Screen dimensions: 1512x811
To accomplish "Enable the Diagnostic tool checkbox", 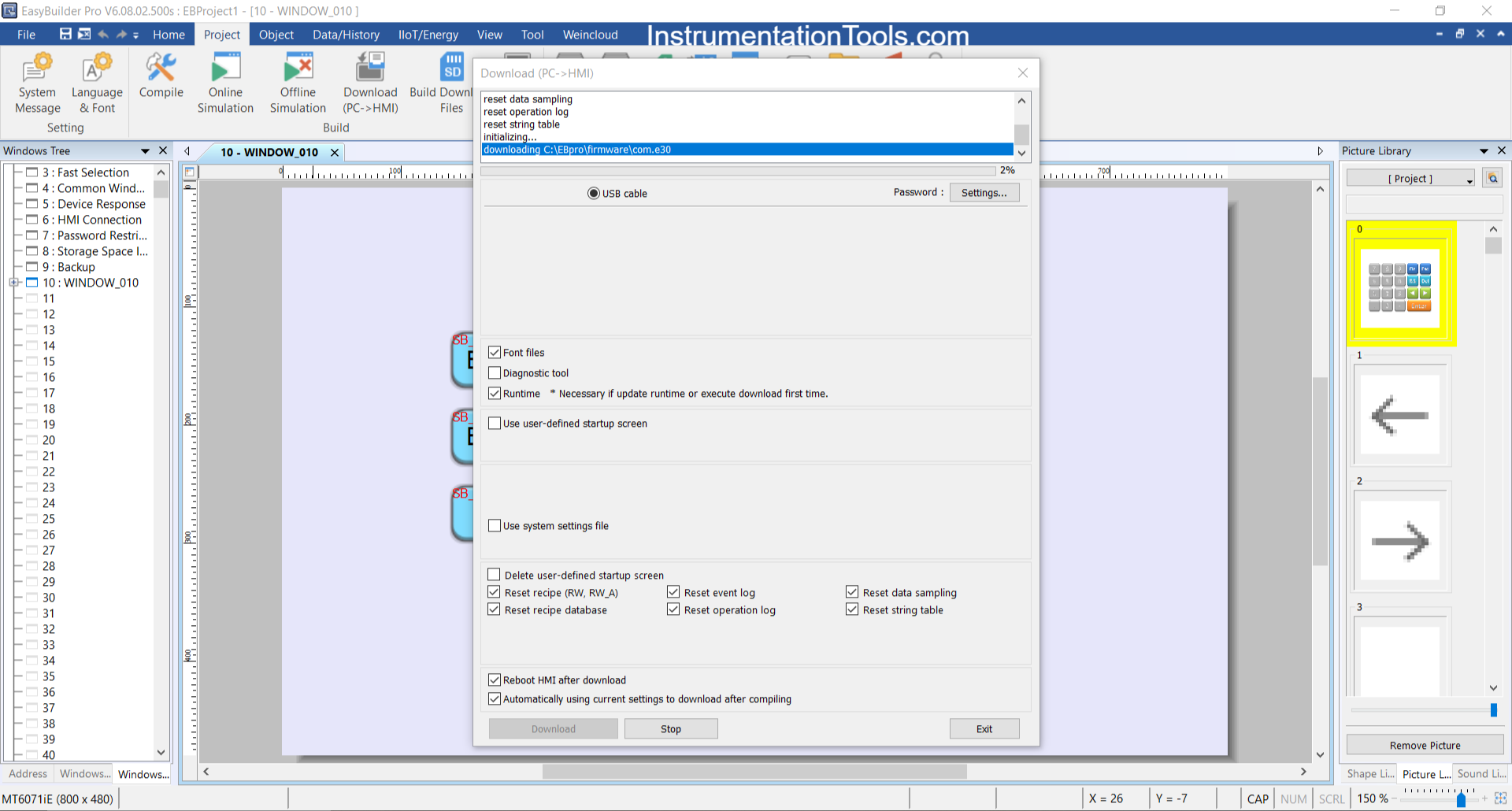I will tap(495, 372).
